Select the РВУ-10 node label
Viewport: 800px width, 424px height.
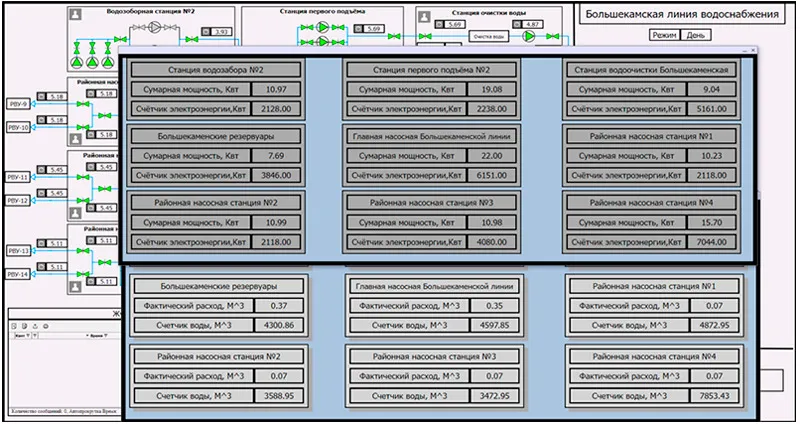point(19,127)
